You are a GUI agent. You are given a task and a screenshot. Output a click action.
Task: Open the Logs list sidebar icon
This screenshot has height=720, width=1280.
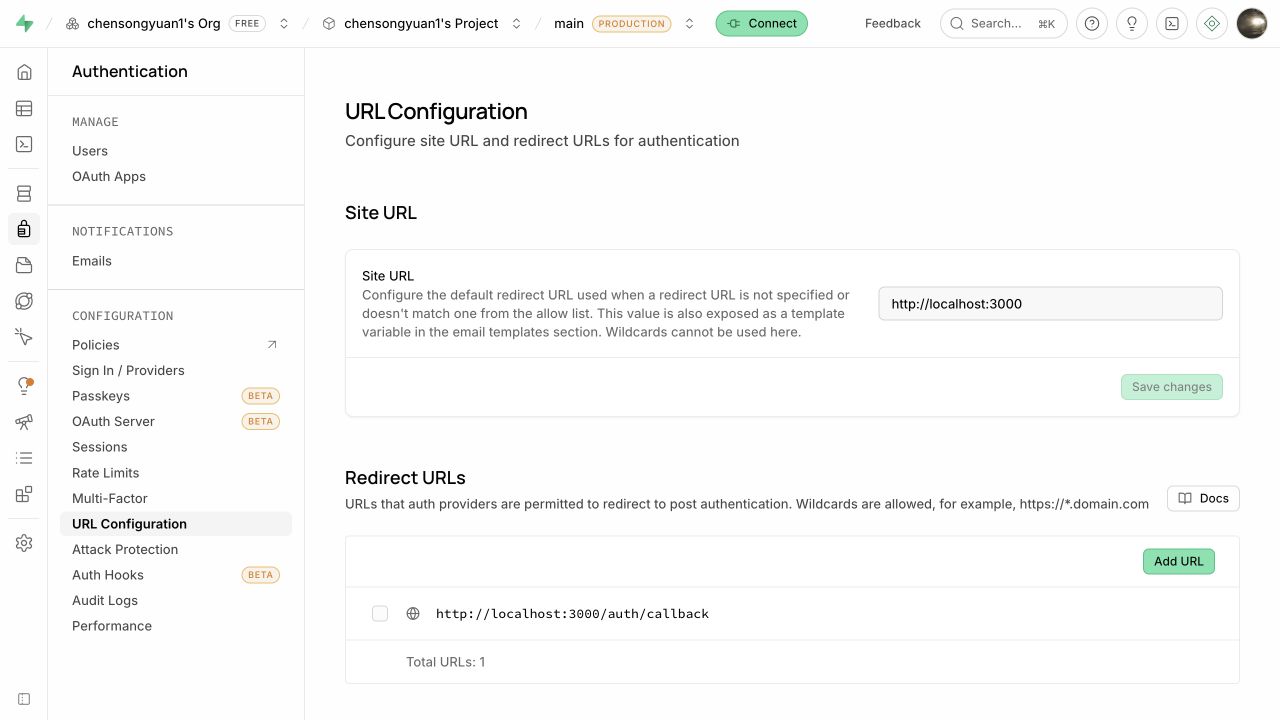pyautogui.click(x=24, y=458)
